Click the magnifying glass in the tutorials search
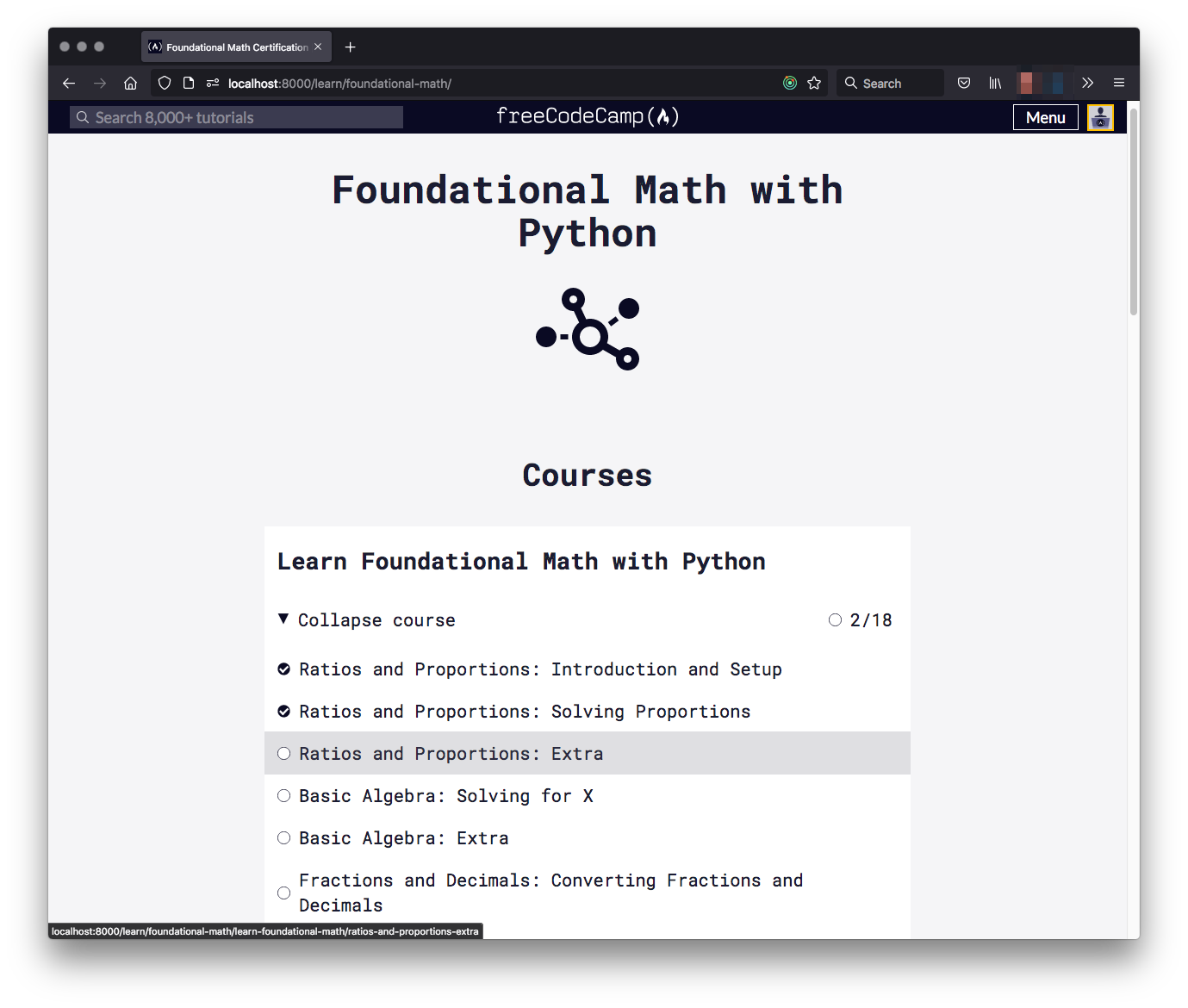 coord(82,116)
